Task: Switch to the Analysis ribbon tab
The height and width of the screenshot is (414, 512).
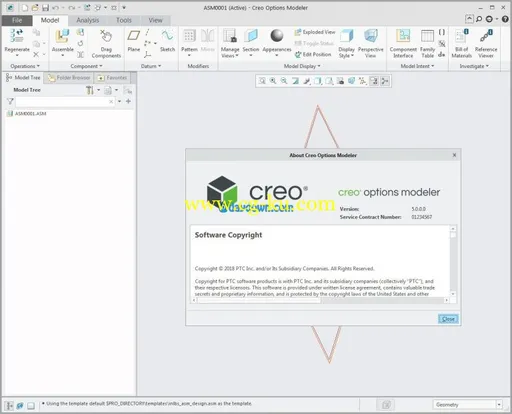Action: [88, 20]
